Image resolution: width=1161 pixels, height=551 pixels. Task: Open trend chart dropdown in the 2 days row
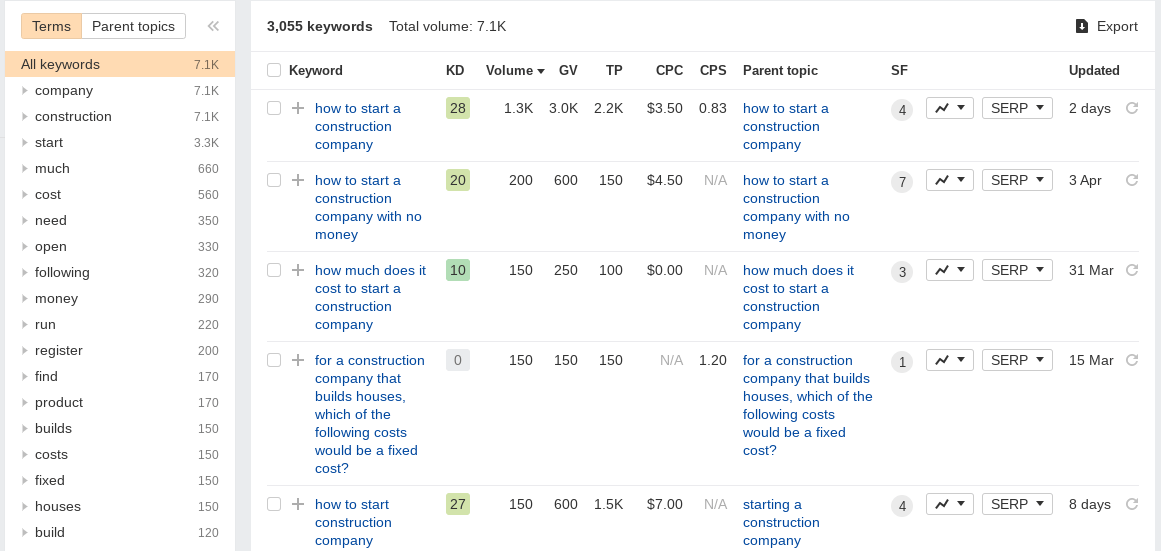point(950,108)
